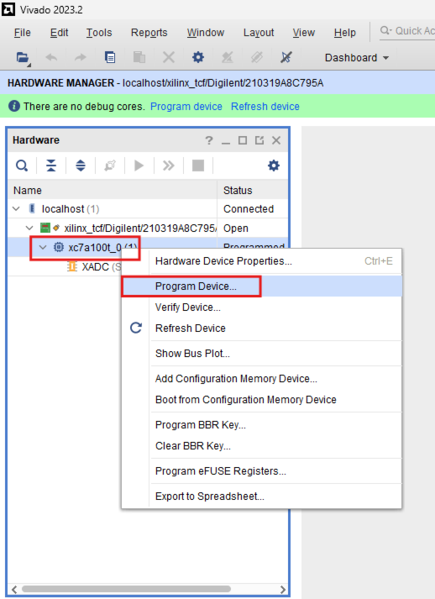Choose Add Configuration Memory Device

pos(262,379)
